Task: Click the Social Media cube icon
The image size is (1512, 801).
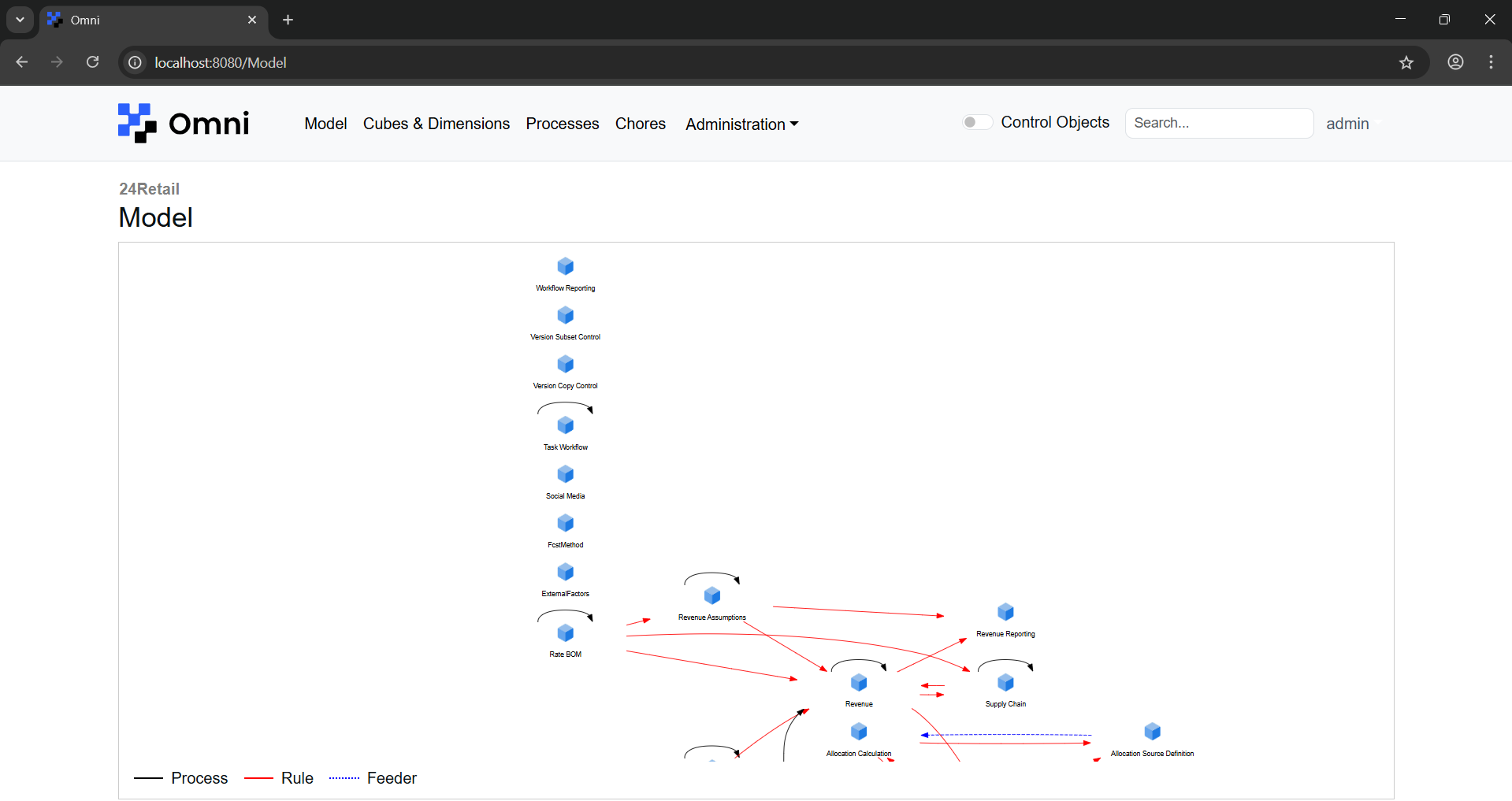Action: point(565,474)
